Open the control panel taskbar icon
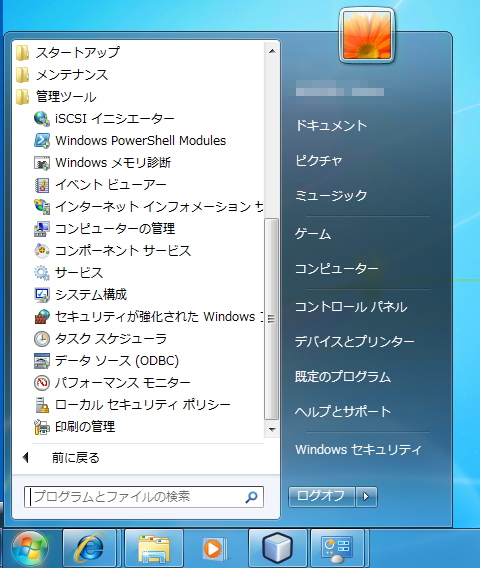Screen dimensions: 480x568 click(338, 548)
